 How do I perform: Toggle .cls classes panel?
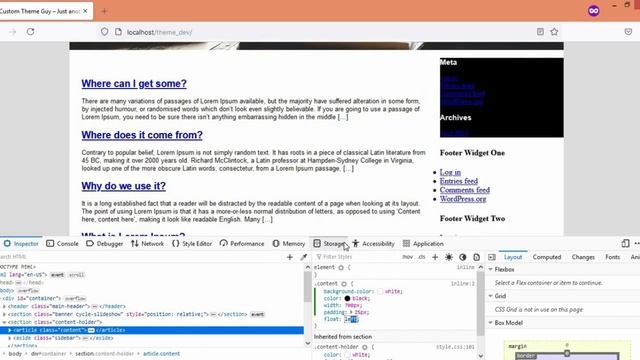[422, 257]
